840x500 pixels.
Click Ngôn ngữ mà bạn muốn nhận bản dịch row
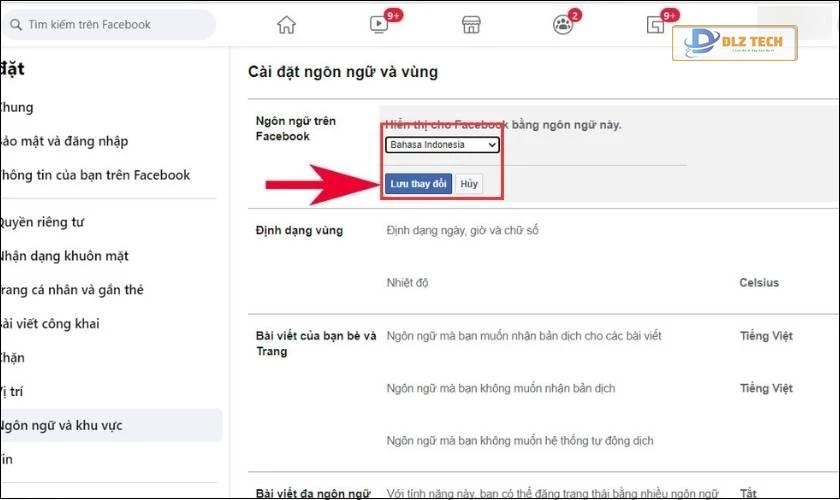point(524,336)
